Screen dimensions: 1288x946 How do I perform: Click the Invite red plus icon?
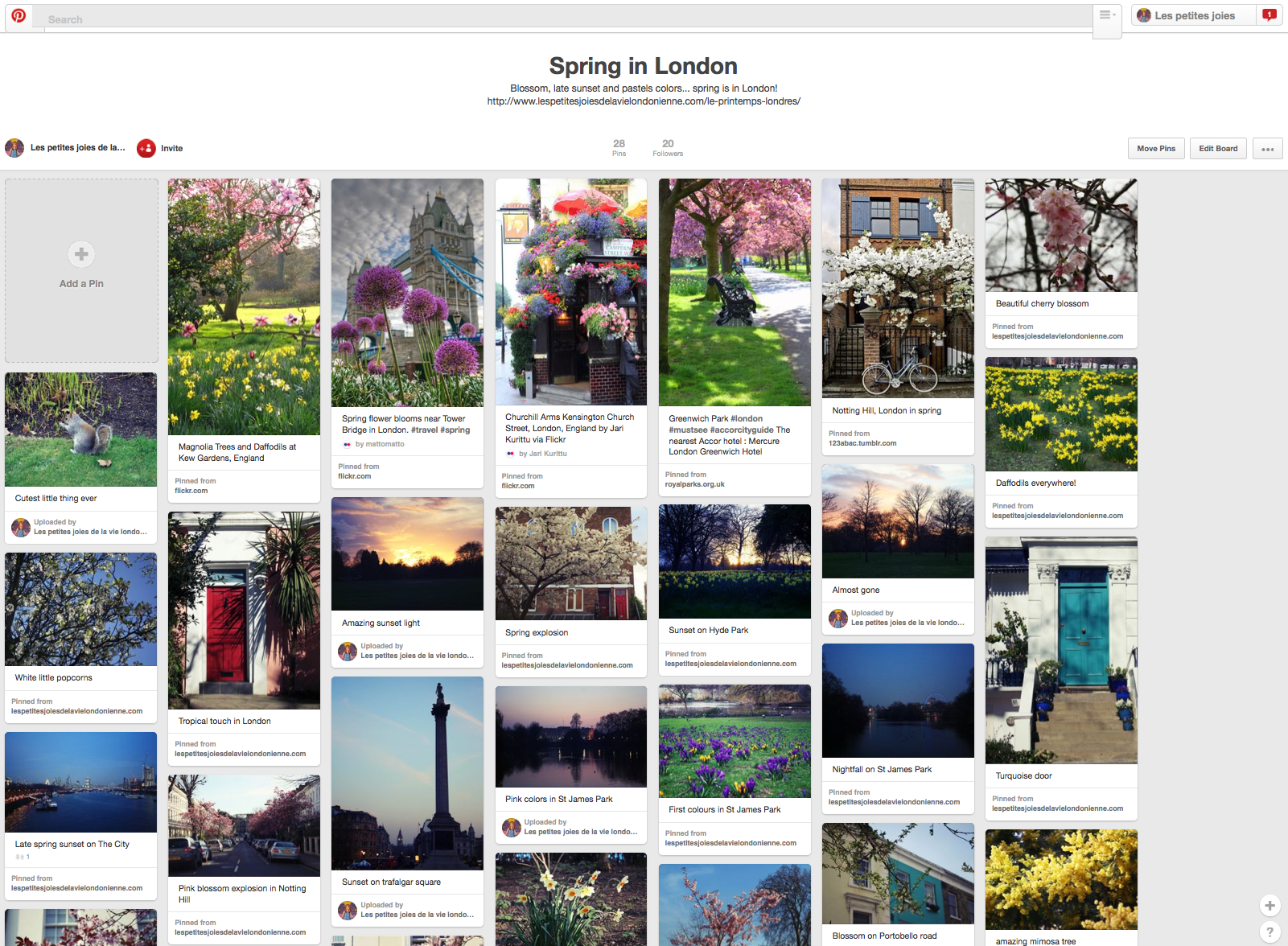click(146, 148)
